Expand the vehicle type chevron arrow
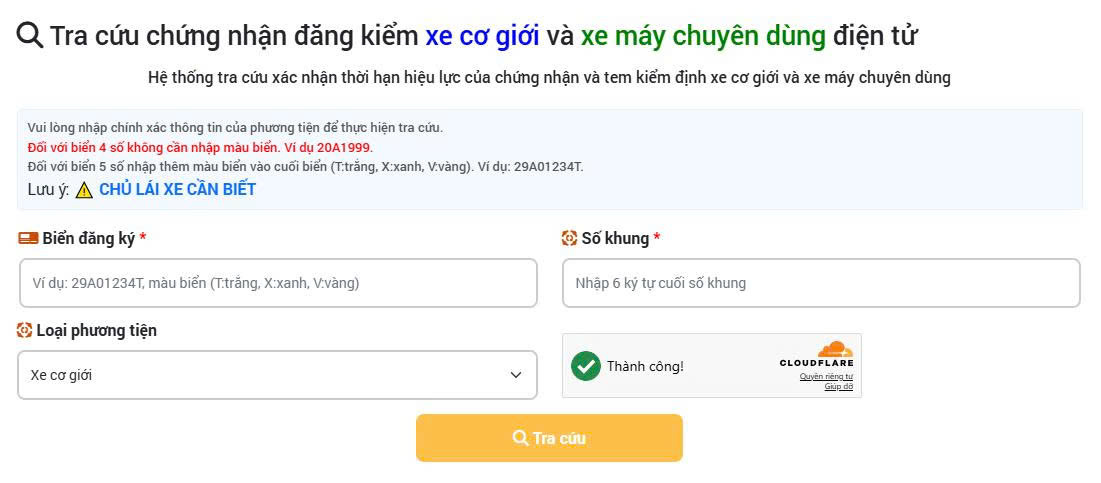 pos(516,375)
